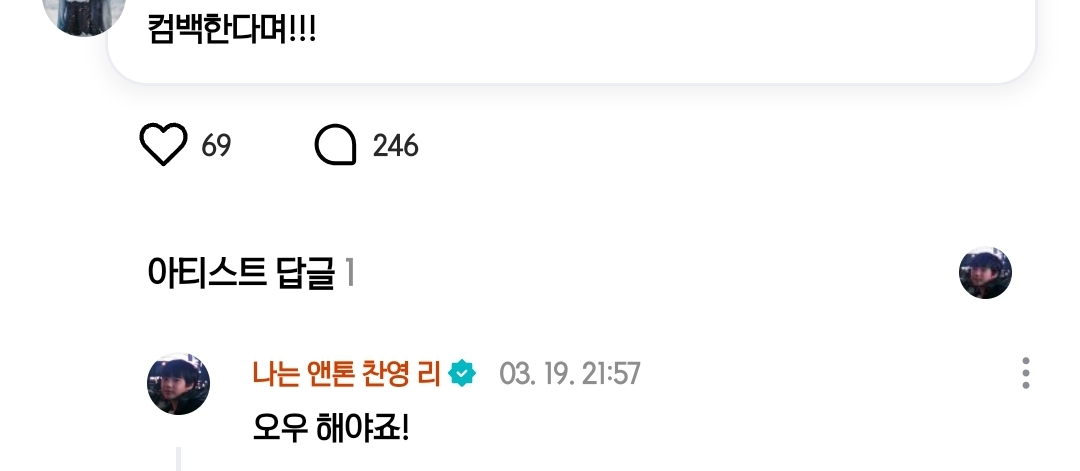Click the 246 comments count
This screenshot has height=471, width=1080.
[x=395, y=146]
